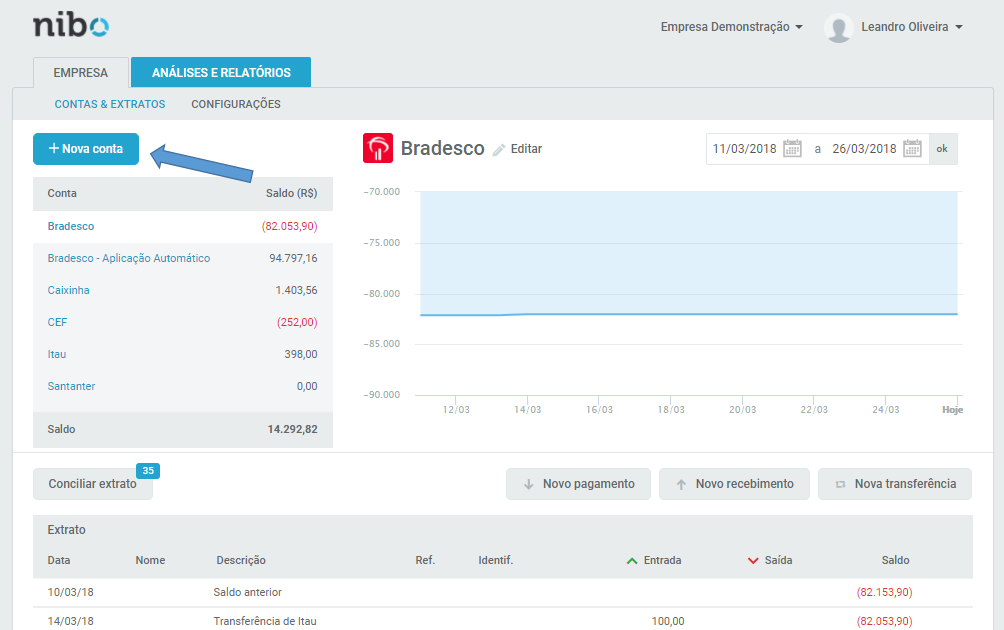Click the Novo recebimento button

coord(734,484)
